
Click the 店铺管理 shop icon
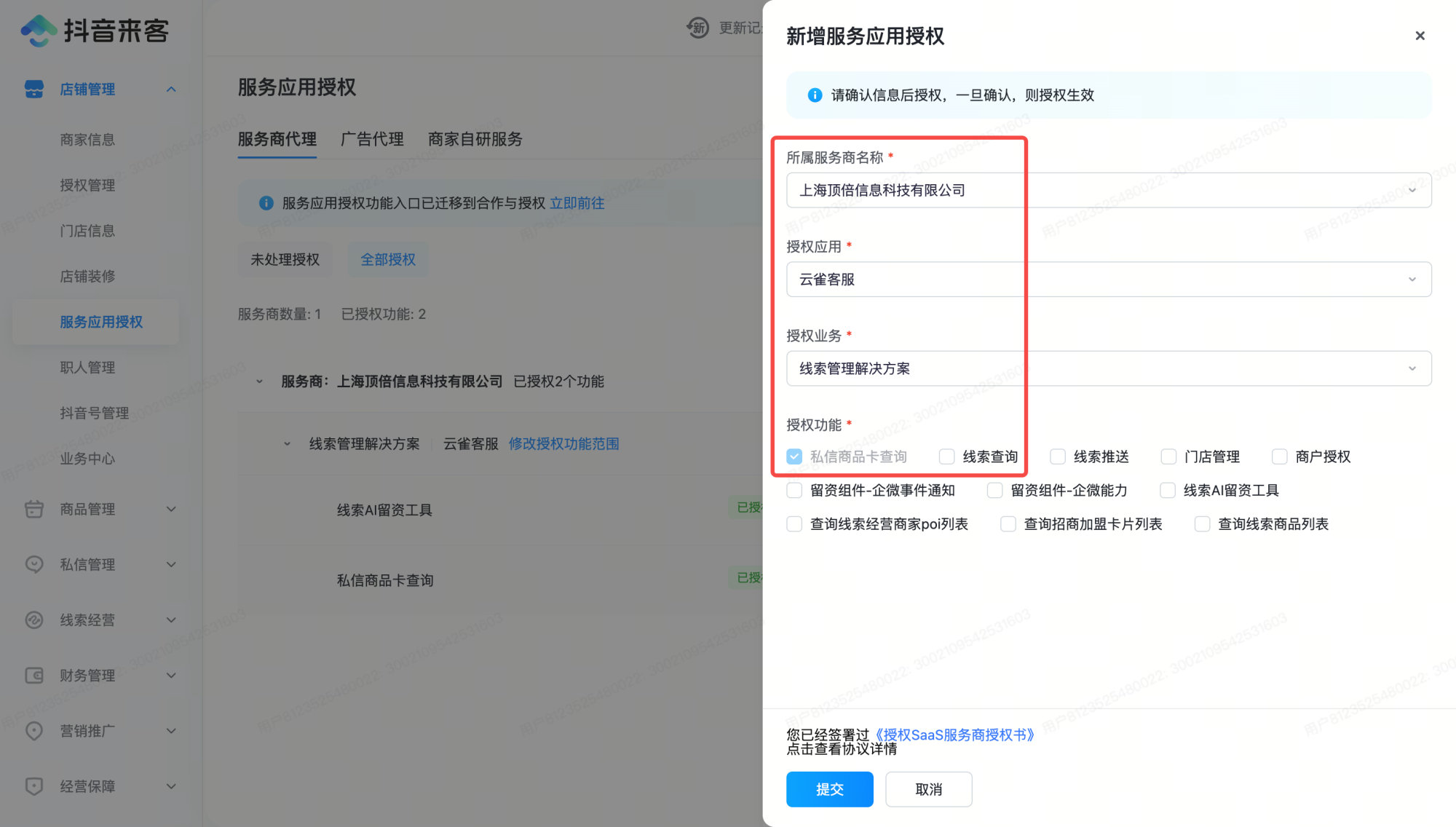(x=34, y=89)
